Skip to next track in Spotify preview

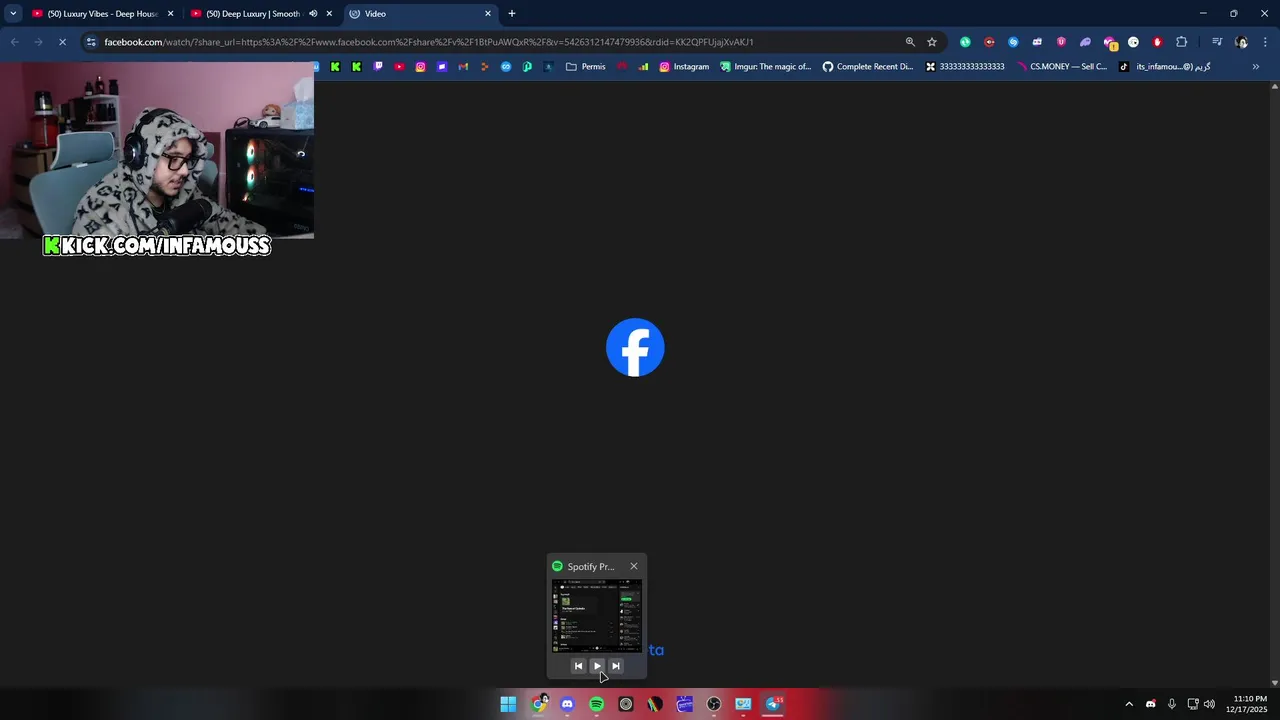click(616, 666)
